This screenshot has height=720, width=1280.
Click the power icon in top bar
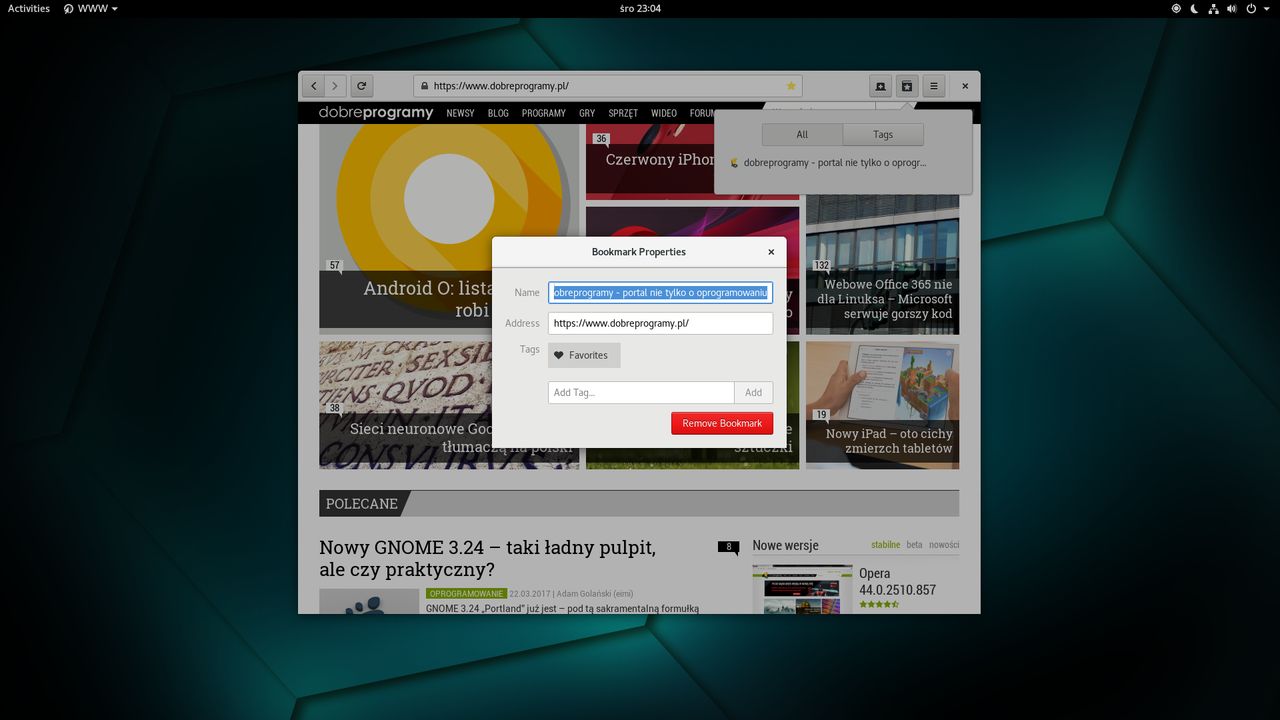coord(1250,8)
